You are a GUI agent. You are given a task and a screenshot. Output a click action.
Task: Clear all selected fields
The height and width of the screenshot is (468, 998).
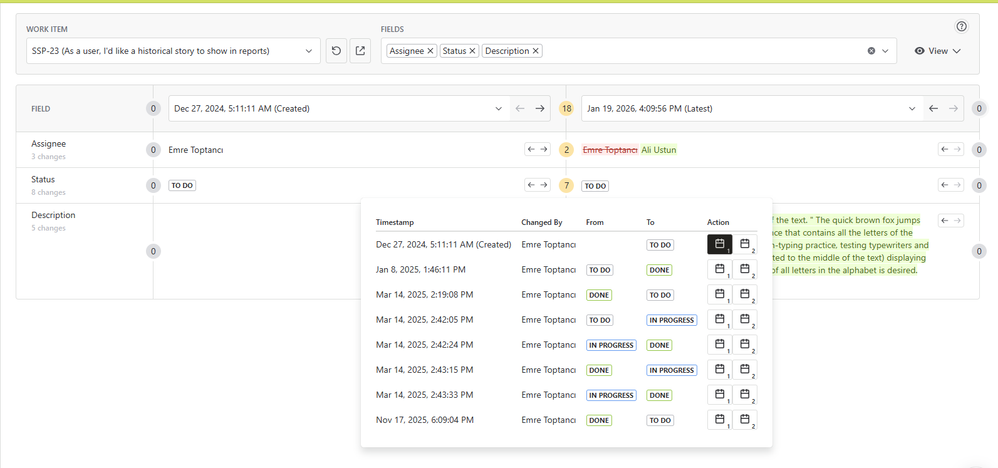click(x=871, y=51)
